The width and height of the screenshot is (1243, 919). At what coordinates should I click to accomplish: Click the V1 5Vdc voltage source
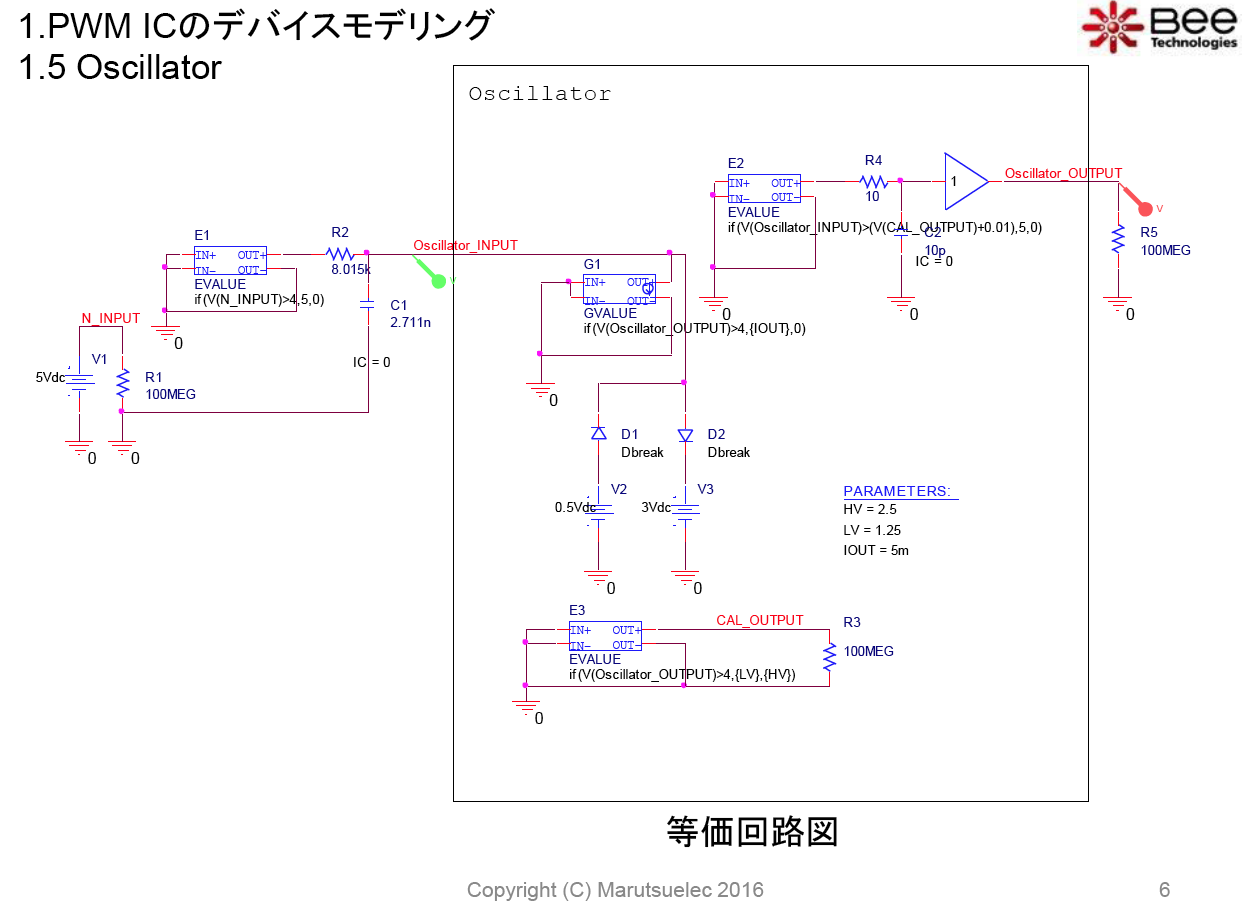tap(77, 380)
